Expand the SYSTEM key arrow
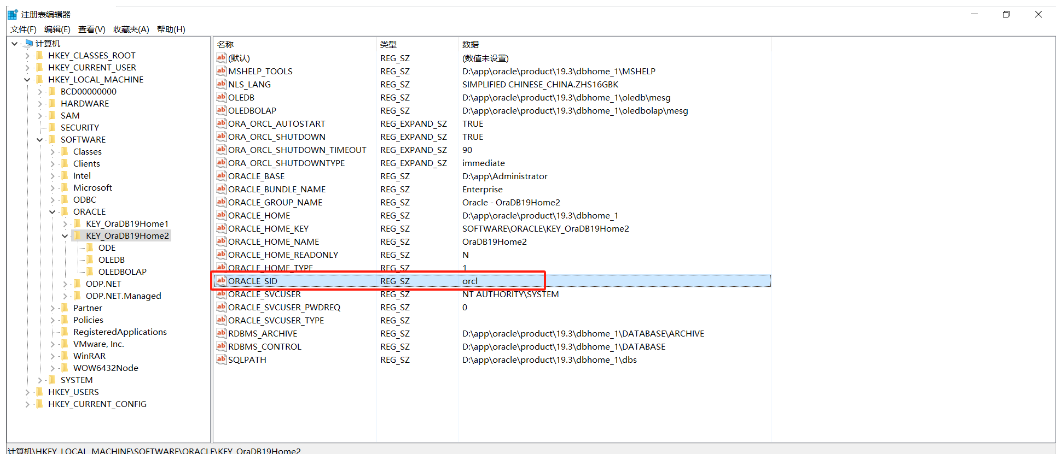1057x461 pixels. [40, 380]
